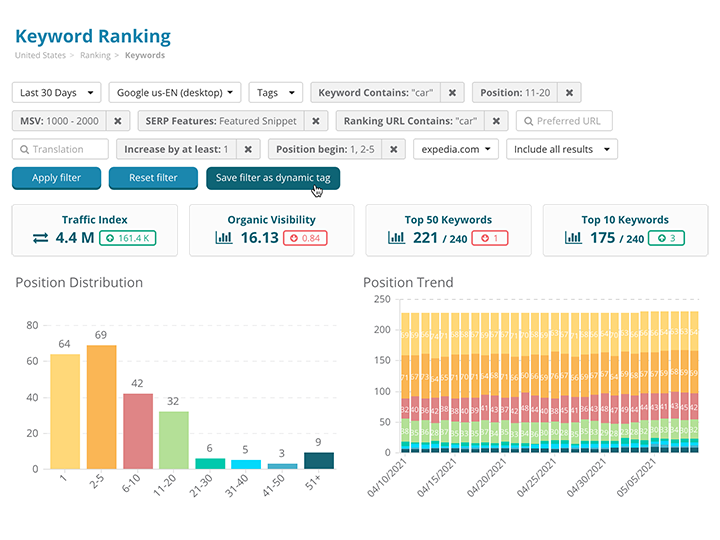Open the Tags dropdown
Screen dimensions: 720x540
275,93
